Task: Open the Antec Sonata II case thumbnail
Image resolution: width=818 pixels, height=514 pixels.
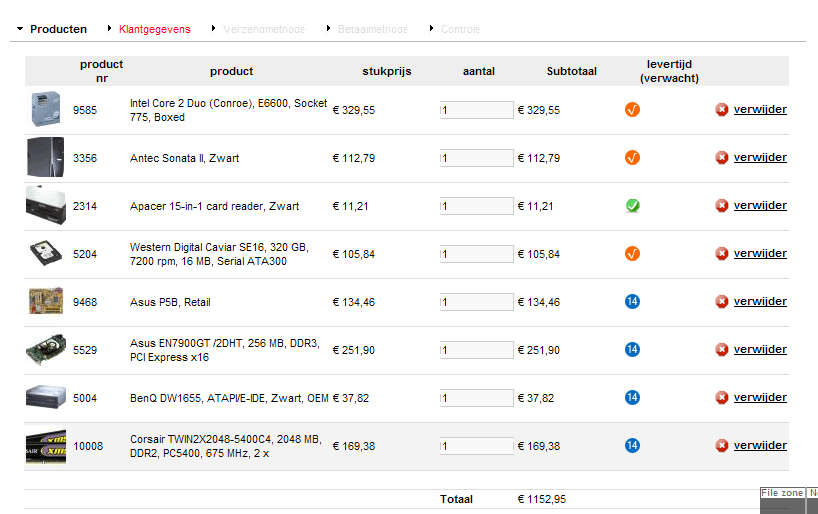Action: coord(45,157)
